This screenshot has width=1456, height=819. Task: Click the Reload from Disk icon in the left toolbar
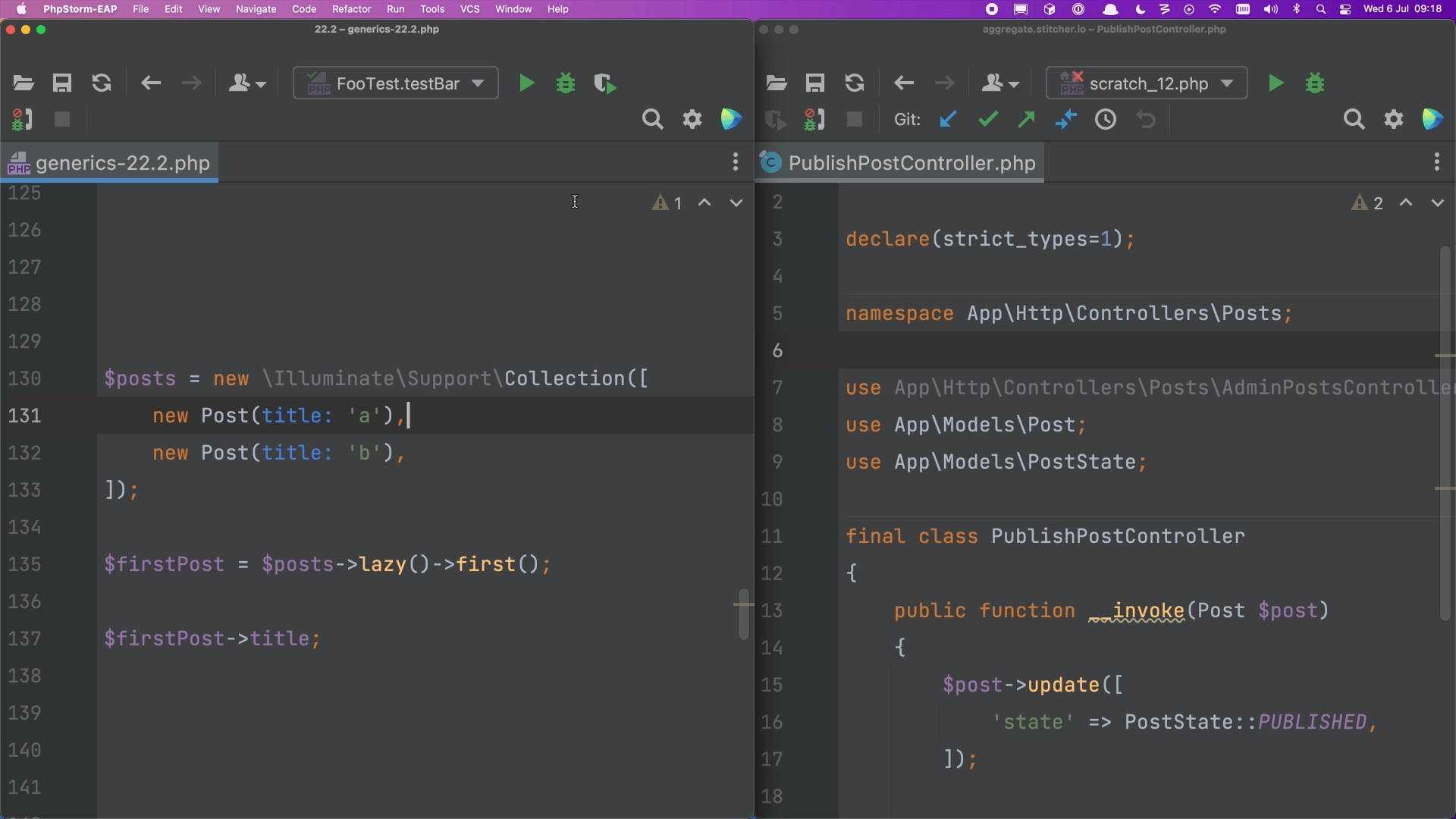(x=102, y=83)
